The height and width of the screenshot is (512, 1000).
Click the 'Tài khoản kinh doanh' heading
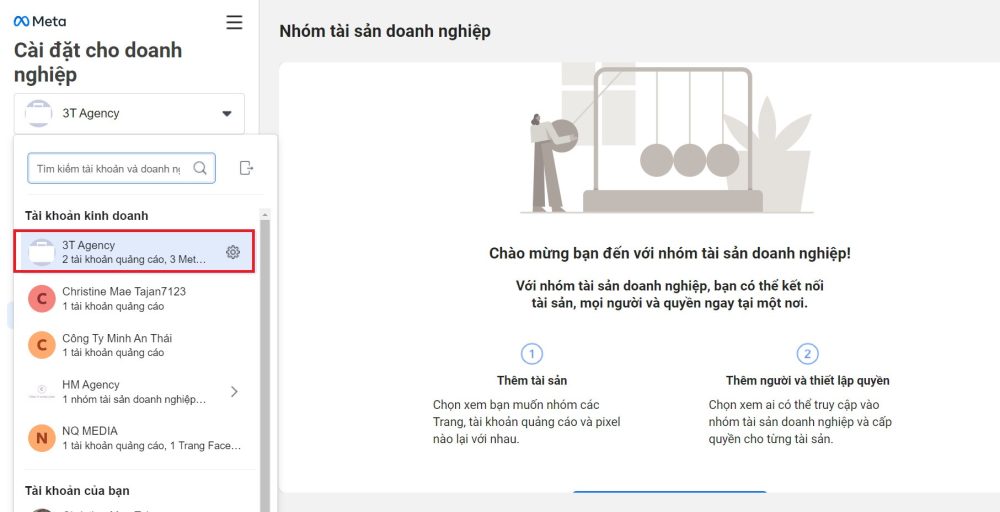(x=87, y=216)
